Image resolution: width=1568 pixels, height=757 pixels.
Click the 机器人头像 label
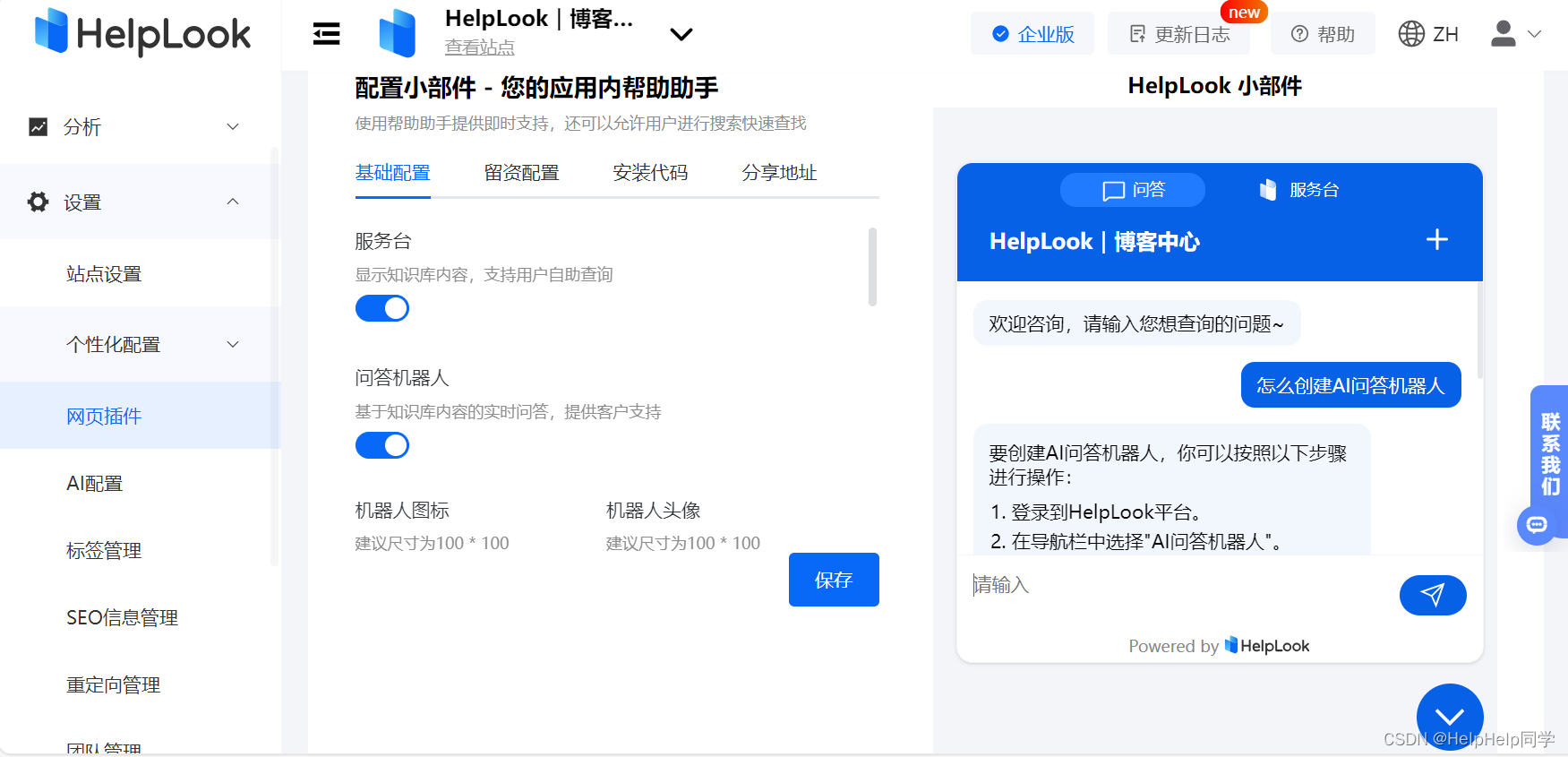point(653,511)
